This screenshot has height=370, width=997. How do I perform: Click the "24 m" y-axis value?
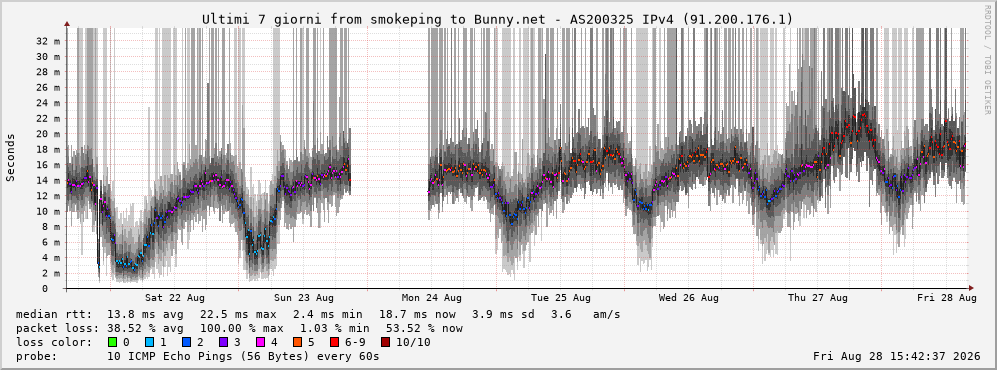(48, 103)
